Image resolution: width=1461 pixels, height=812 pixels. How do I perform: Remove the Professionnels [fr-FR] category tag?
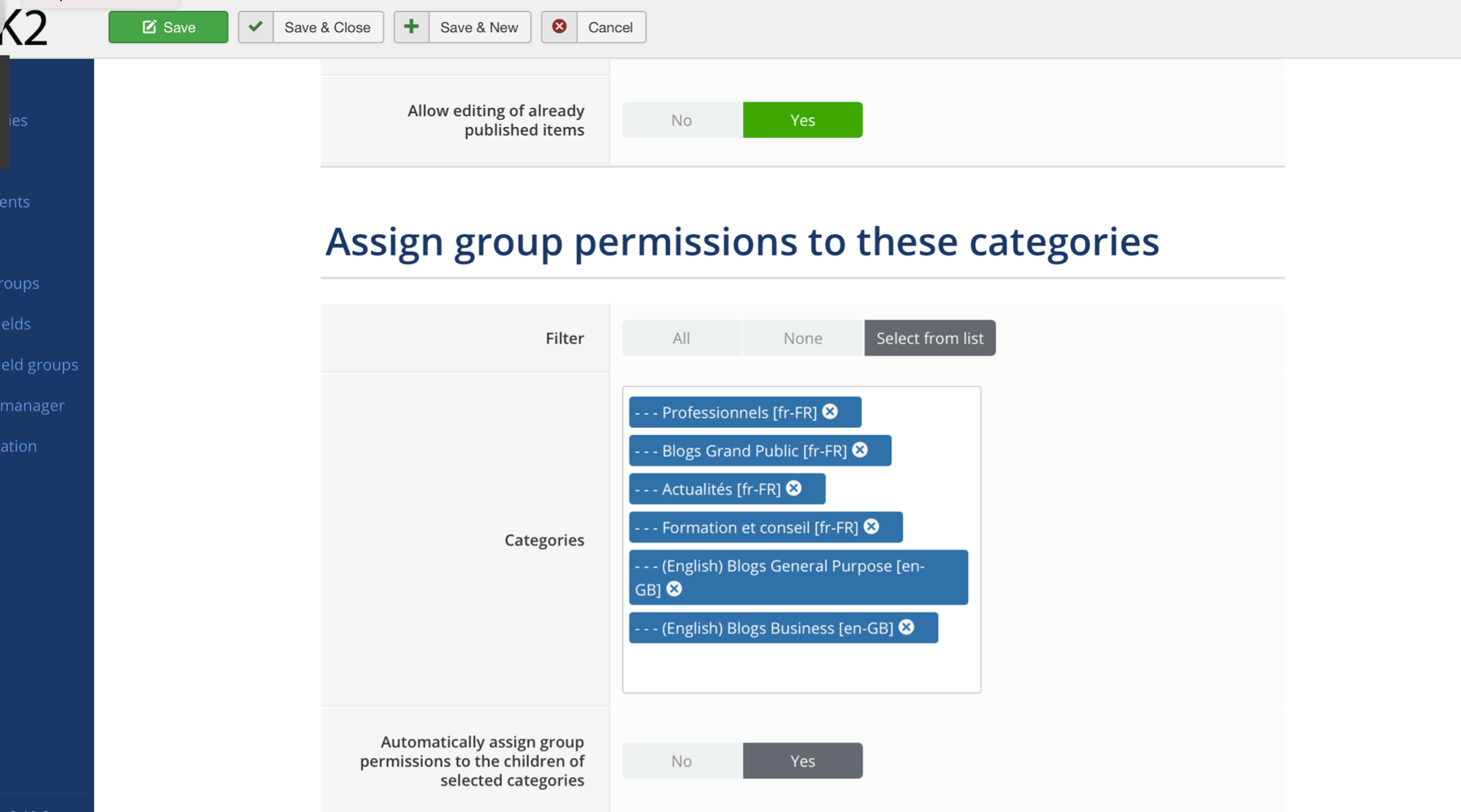coord(830,412)
